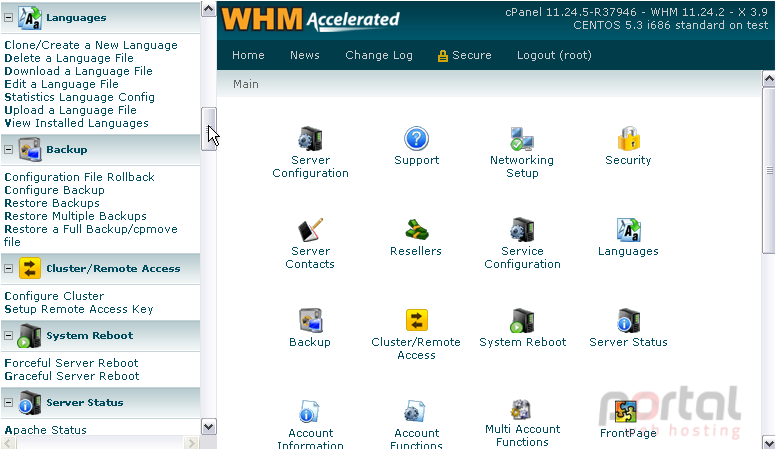Screen dimensions: 776x450
Task: Open the Cluster/Remote Access icon in main panel
Action: coord(416,320)
